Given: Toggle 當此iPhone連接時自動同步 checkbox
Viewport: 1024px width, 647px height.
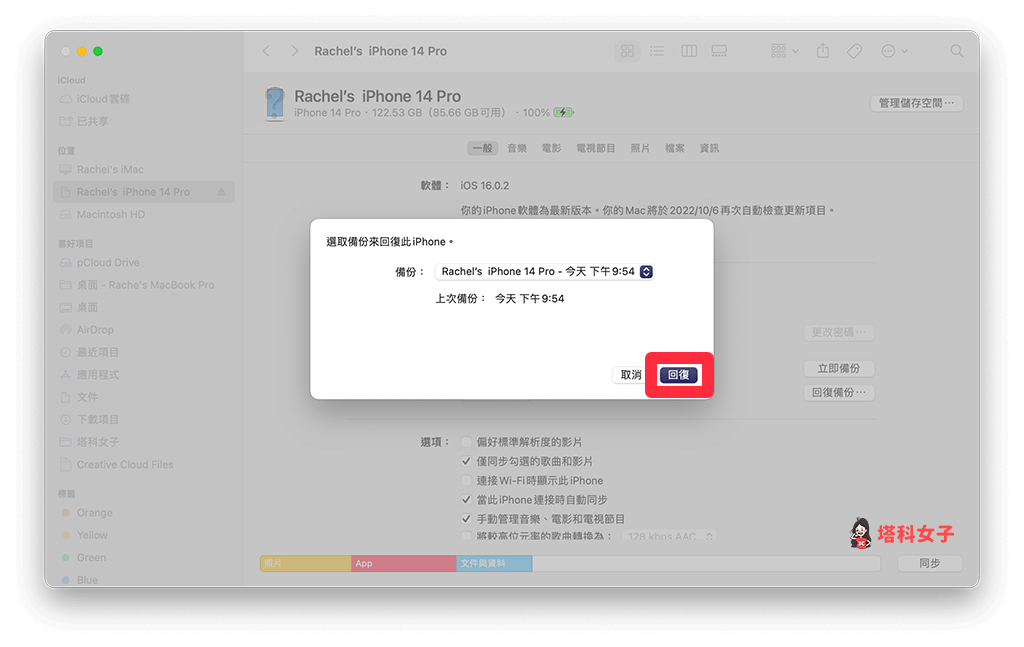Looking at the screenshot, I should [466, 500].
